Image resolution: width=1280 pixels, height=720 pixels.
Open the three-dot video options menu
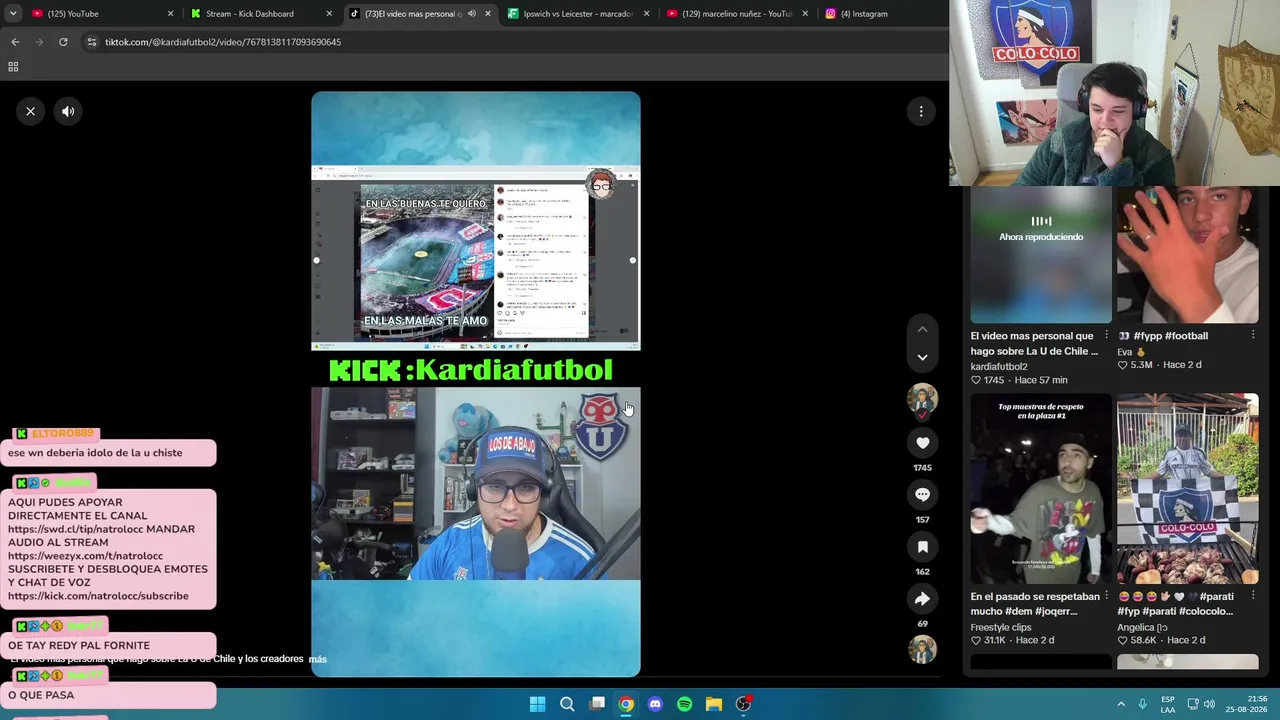pos(921,111)
